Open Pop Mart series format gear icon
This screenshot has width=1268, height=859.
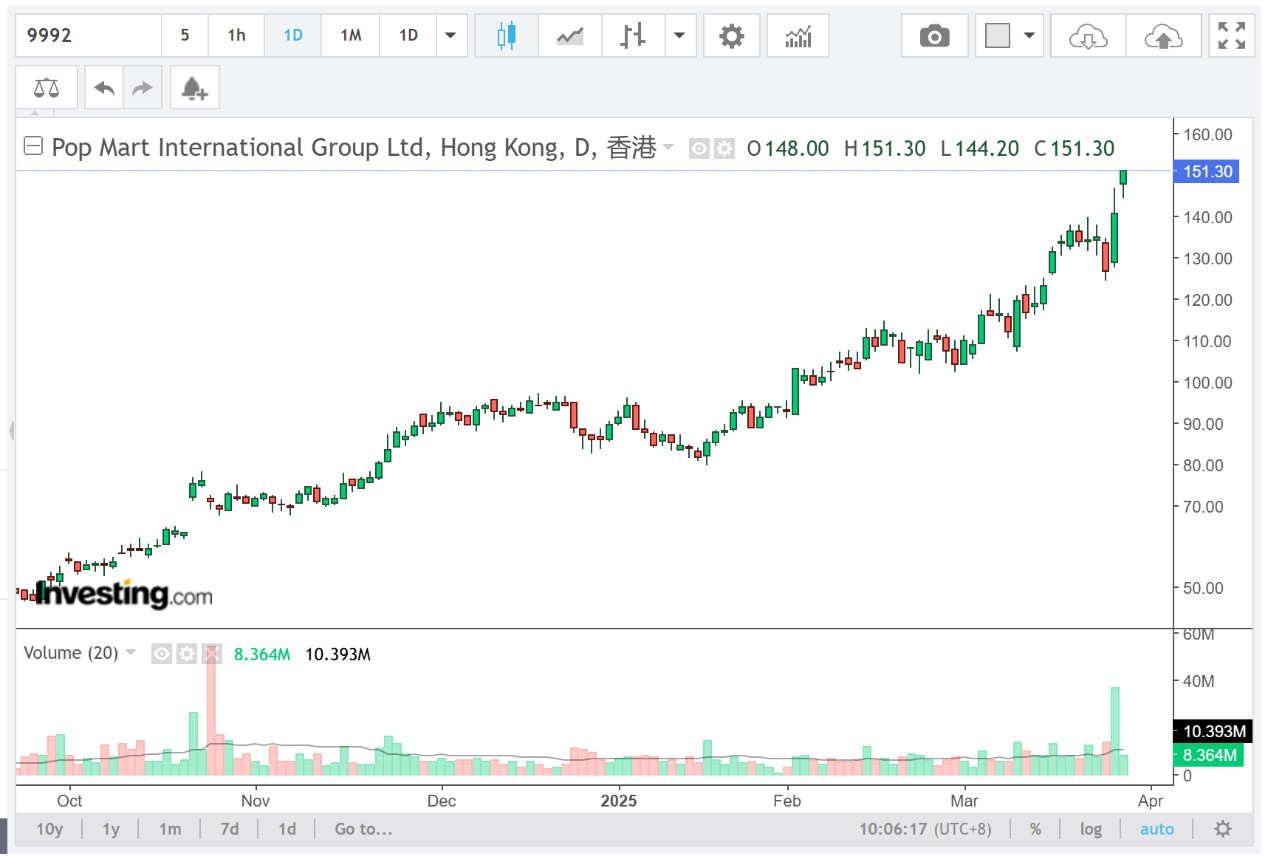pyautogui.click(x=723, y=149)
